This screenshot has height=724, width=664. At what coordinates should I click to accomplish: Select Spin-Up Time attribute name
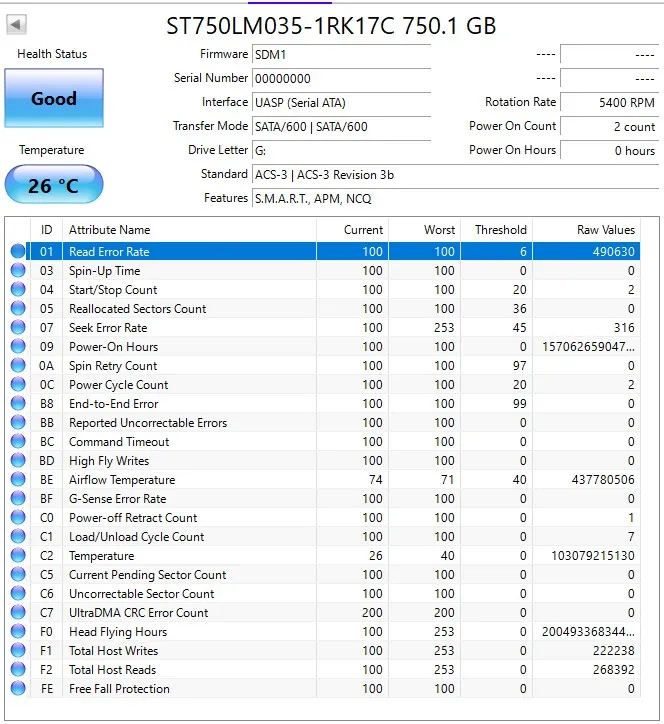pyautogui.click(x=104, y=271)
